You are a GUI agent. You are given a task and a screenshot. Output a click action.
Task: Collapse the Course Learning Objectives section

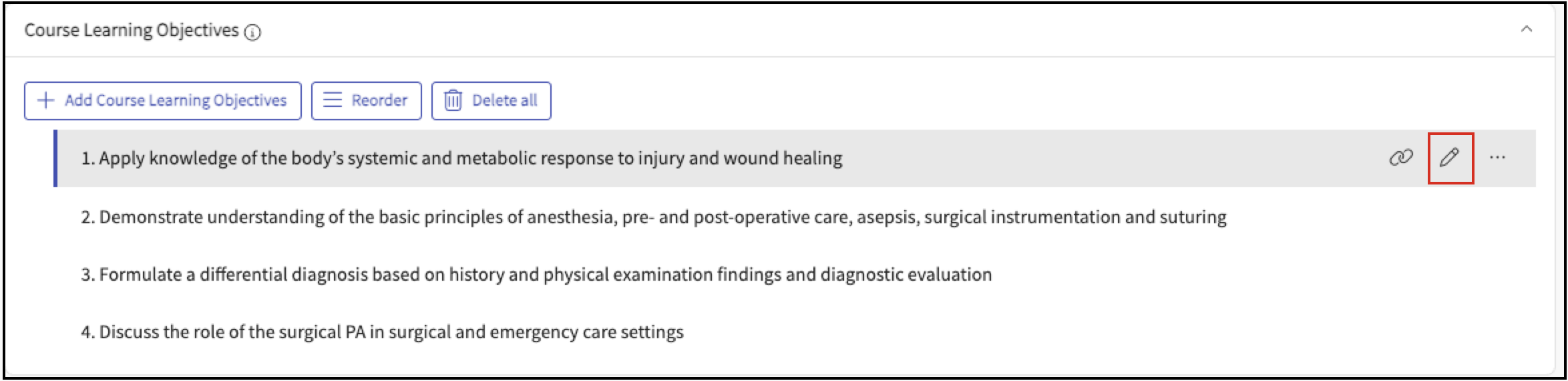click(x=1526, y=29)
